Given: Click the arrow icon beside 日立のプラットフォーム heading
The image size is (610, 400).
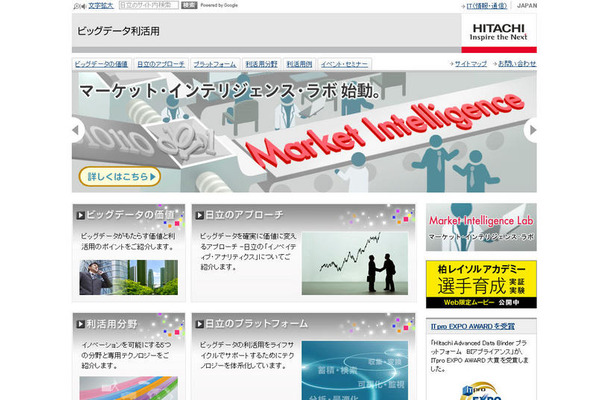Looking at the screenshot, I should click(199, 324).
